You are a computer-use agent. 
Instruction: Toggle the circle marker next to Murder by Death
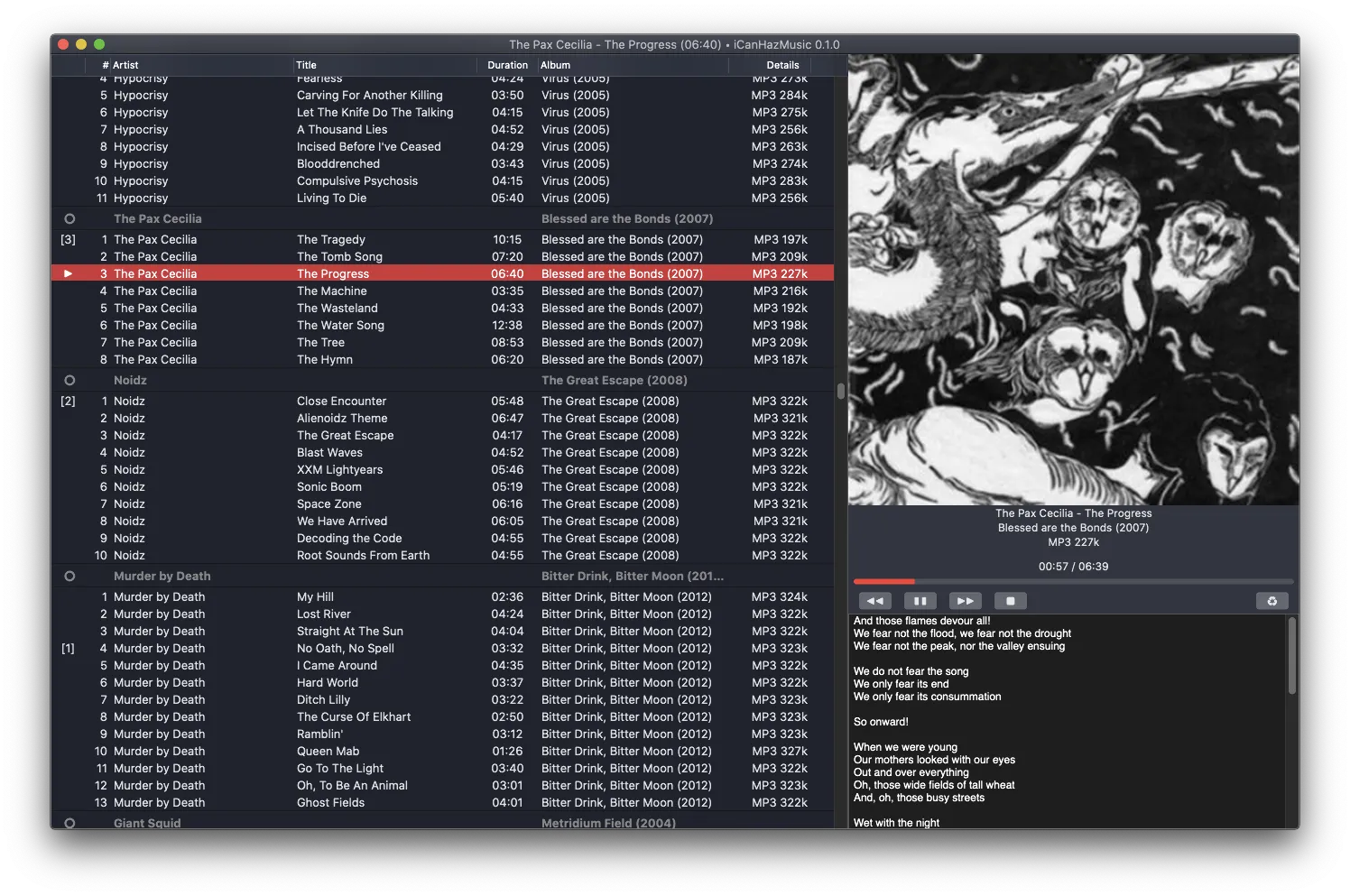pyautogui.click(x=69, y=576)
